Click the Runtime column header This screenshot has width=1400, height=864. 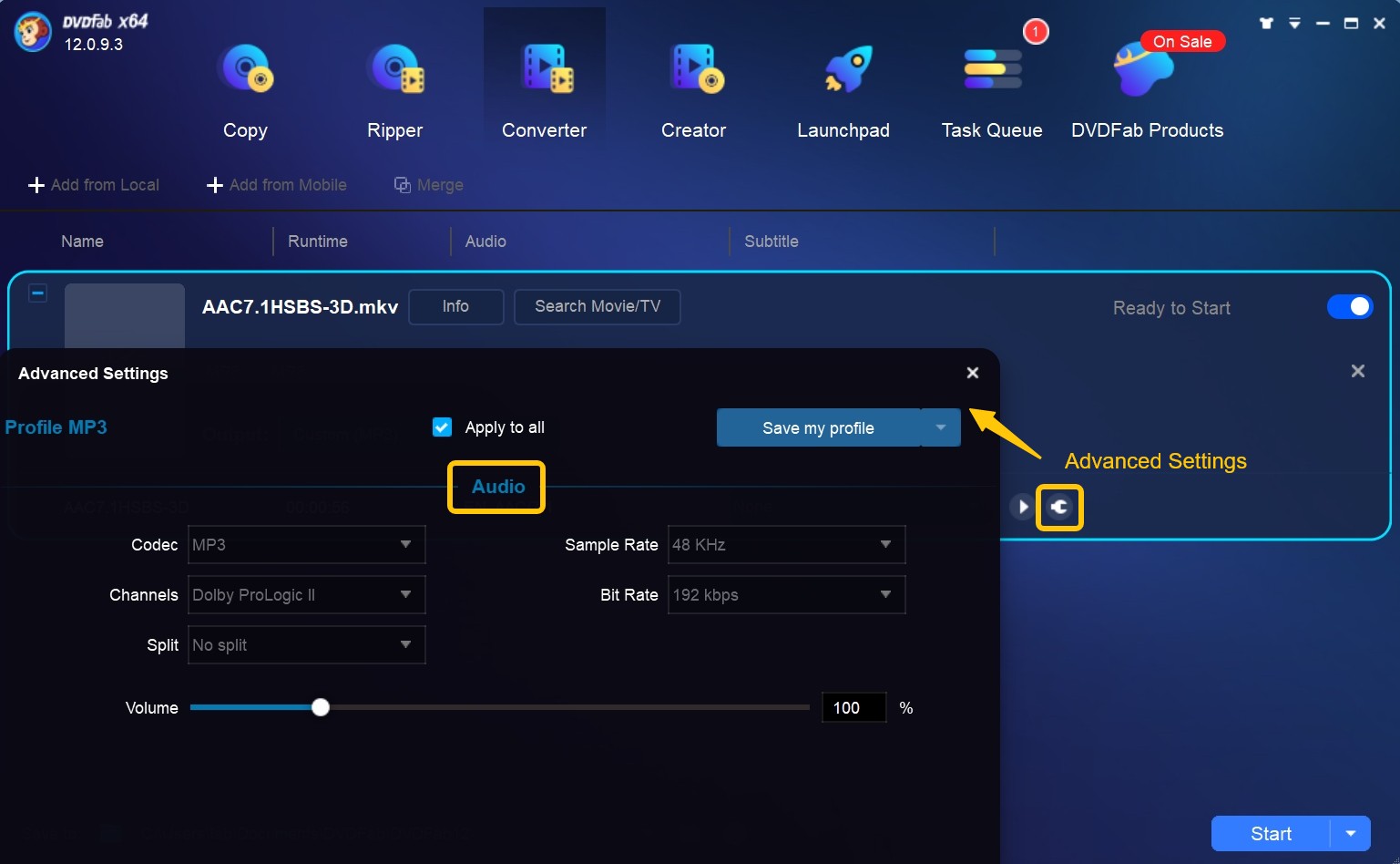[318, 242]
